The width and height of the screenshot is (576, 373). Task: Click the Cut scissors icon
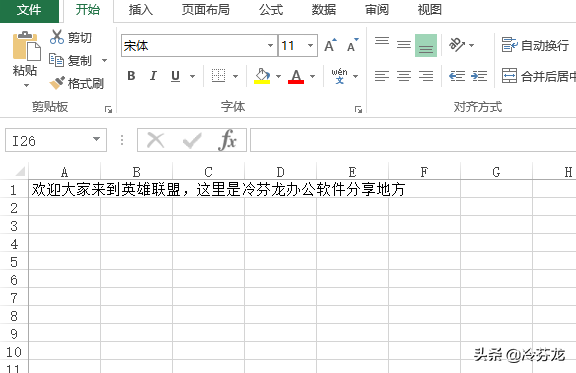(x=57, y=37)
